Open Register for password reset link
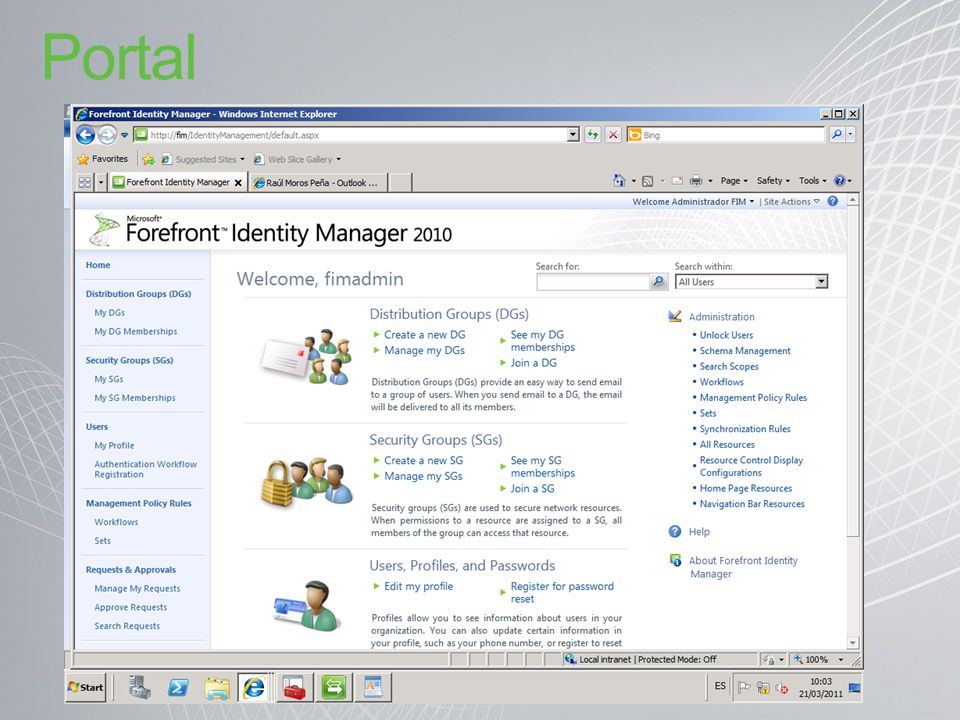This screenshot has width=960, height=720. pos(562,593)
